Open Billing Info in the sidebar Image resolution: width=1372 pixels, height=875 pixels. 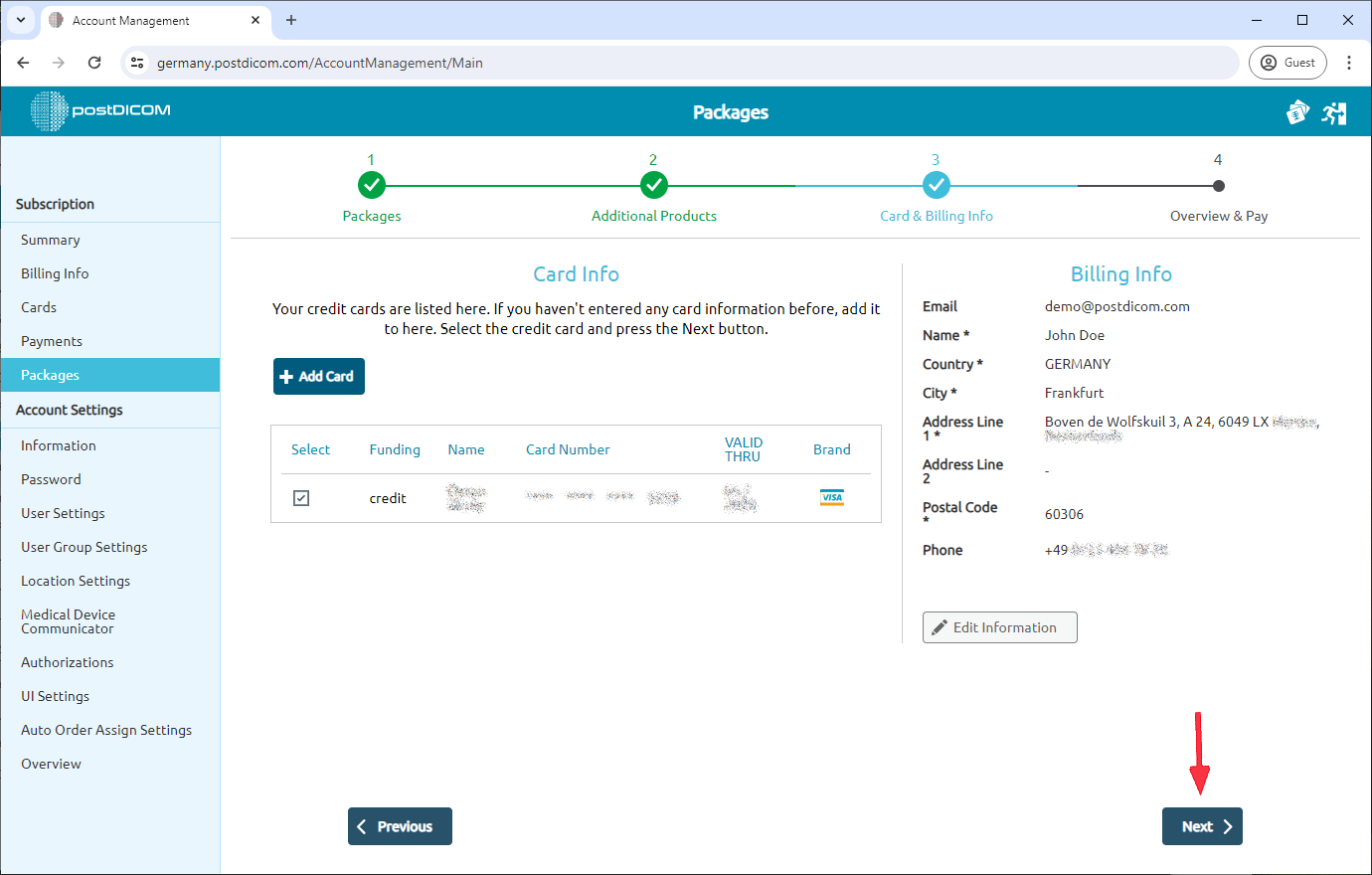pos(55,272)
